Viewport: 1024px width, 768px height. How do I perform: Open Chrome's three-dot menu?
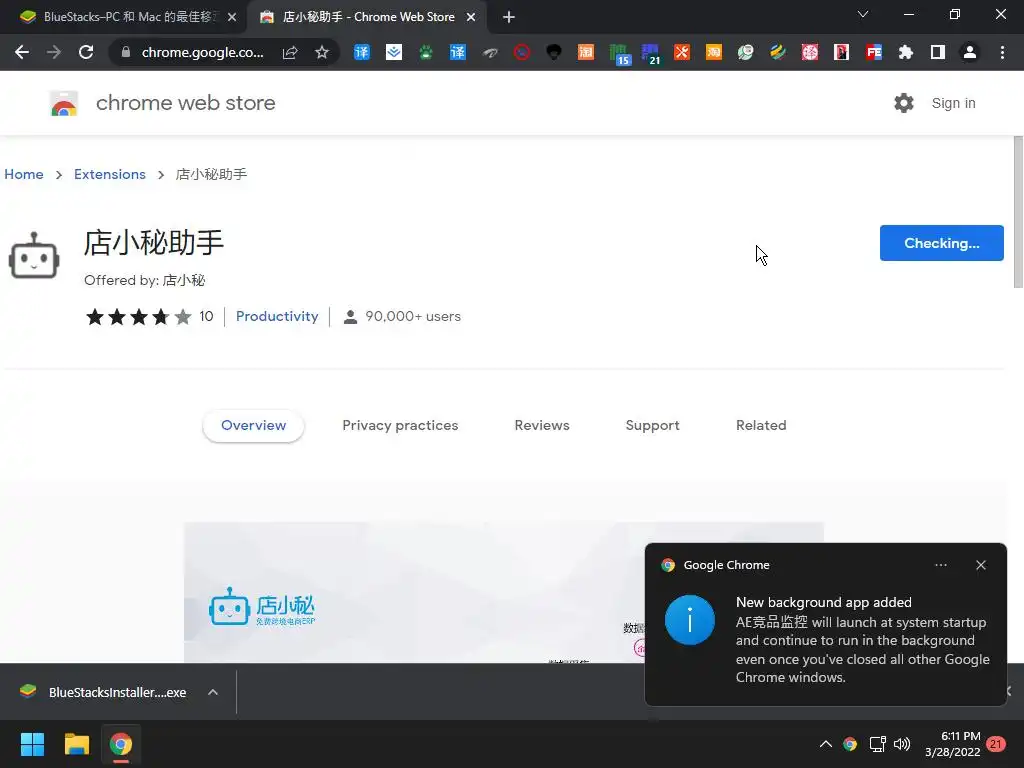[1002, 52]
